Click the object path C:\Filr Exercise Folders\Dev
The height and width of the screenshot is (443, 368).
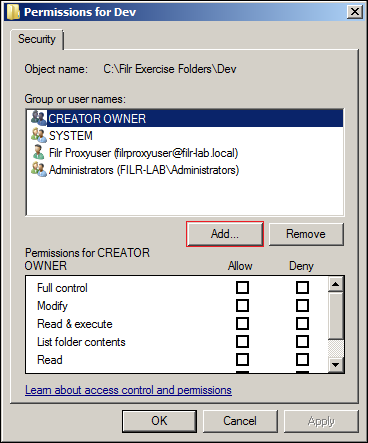[x=170, y=69]
